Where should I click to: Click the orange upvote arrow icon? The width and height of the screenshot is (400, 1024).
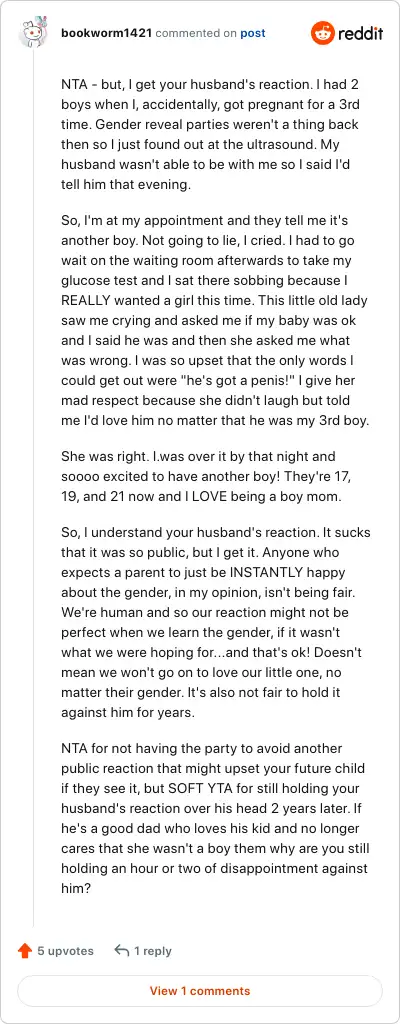(25, 951)
